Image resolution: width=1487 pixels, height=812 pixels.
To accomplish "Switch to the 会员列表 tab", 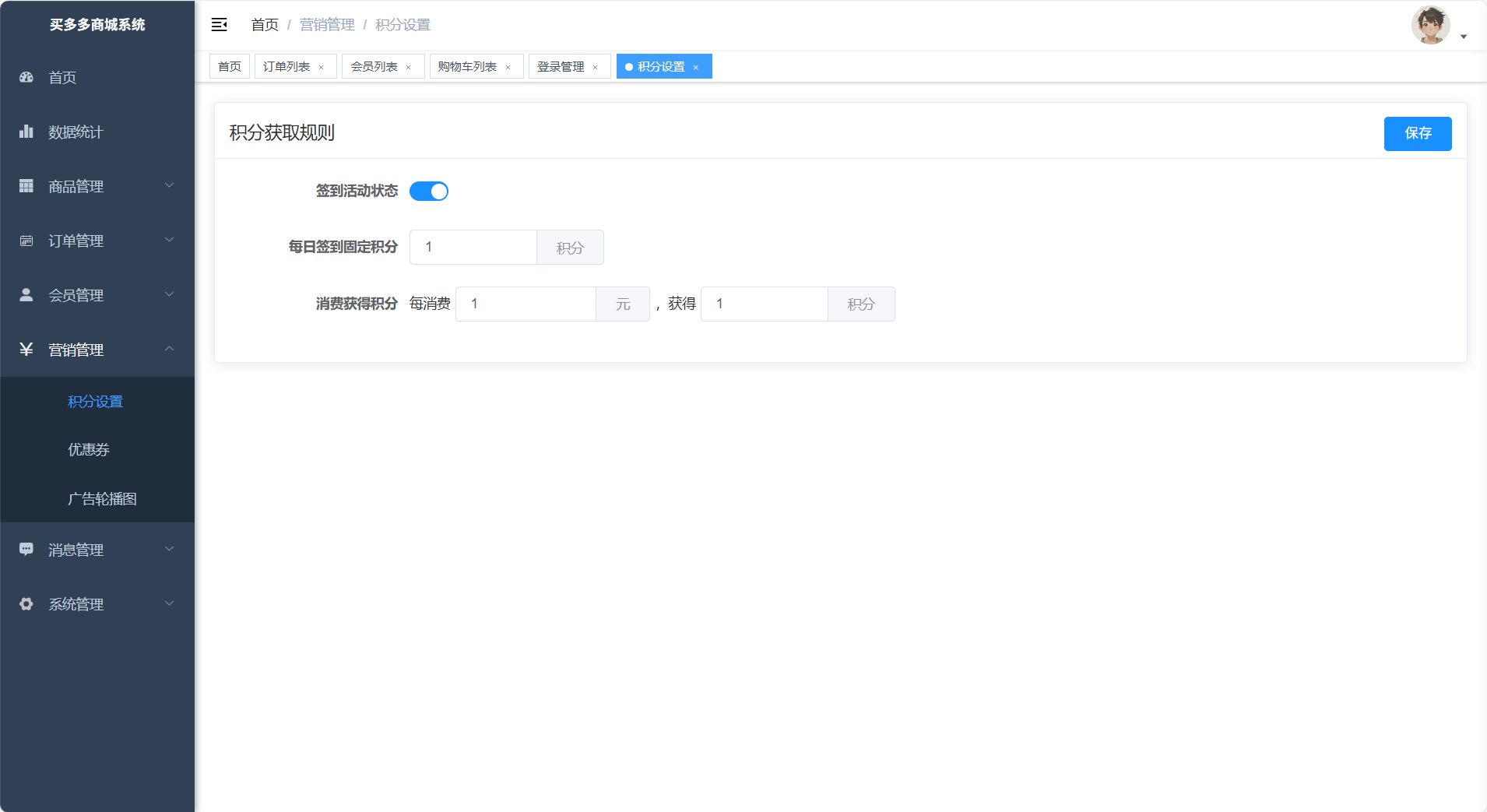I will point(374,67).
